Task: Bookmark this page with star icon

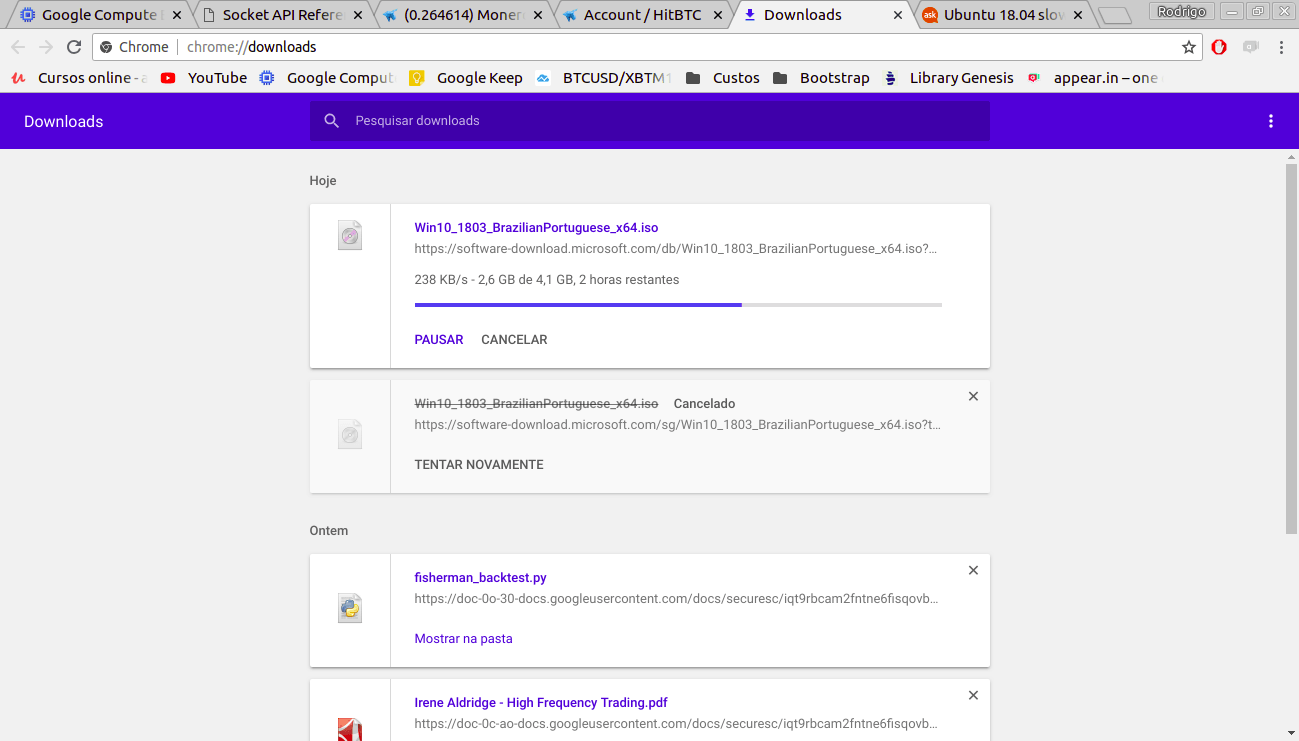Action: tap(1188, 47)
